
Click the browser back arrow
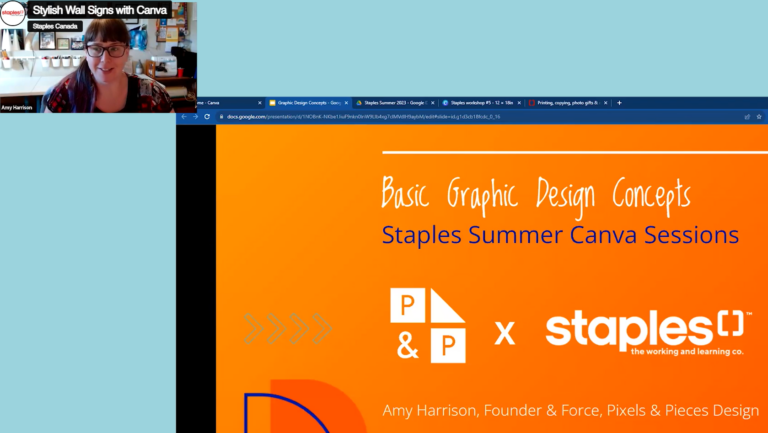tap(184, 116)
